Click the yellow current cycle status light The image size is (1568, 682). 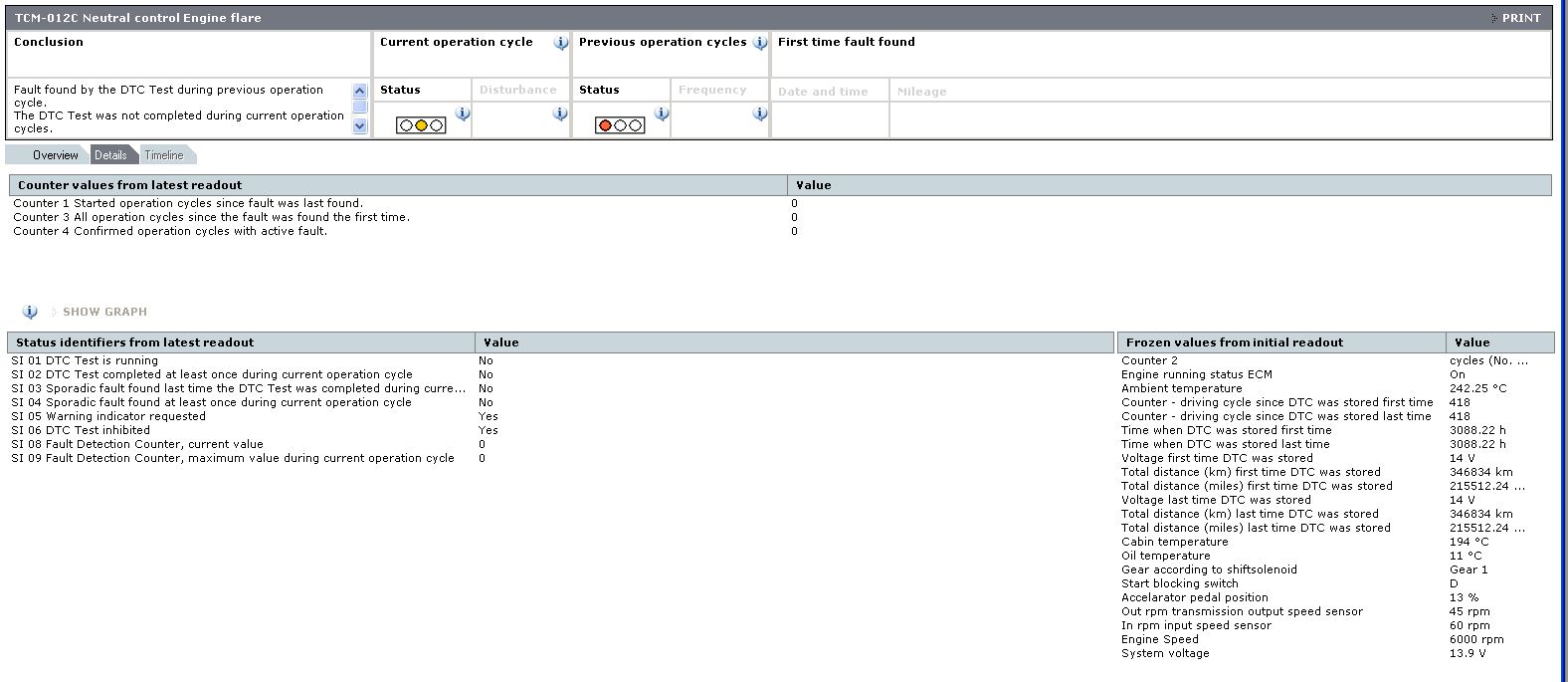(x=421, y=125)
